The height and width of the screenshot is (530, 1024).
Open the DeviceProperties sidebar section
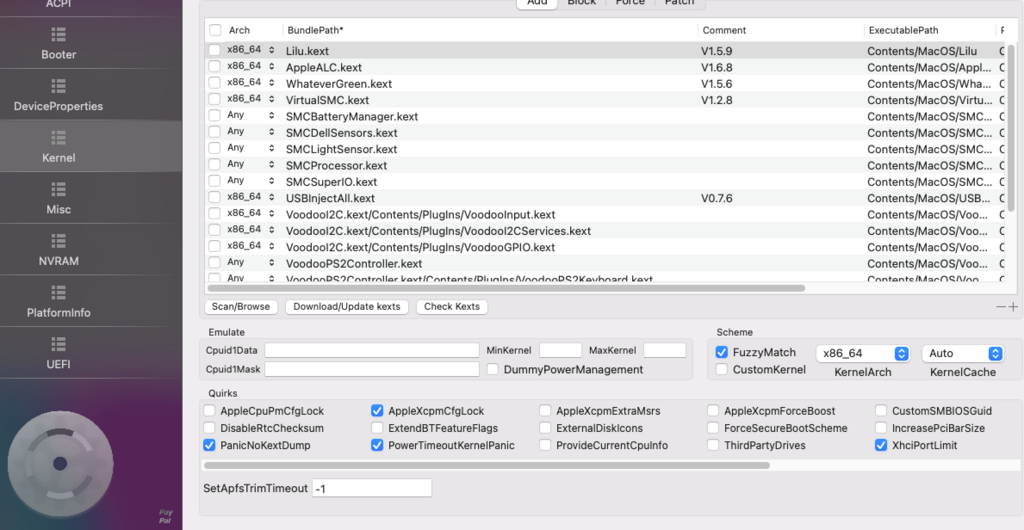58,95
